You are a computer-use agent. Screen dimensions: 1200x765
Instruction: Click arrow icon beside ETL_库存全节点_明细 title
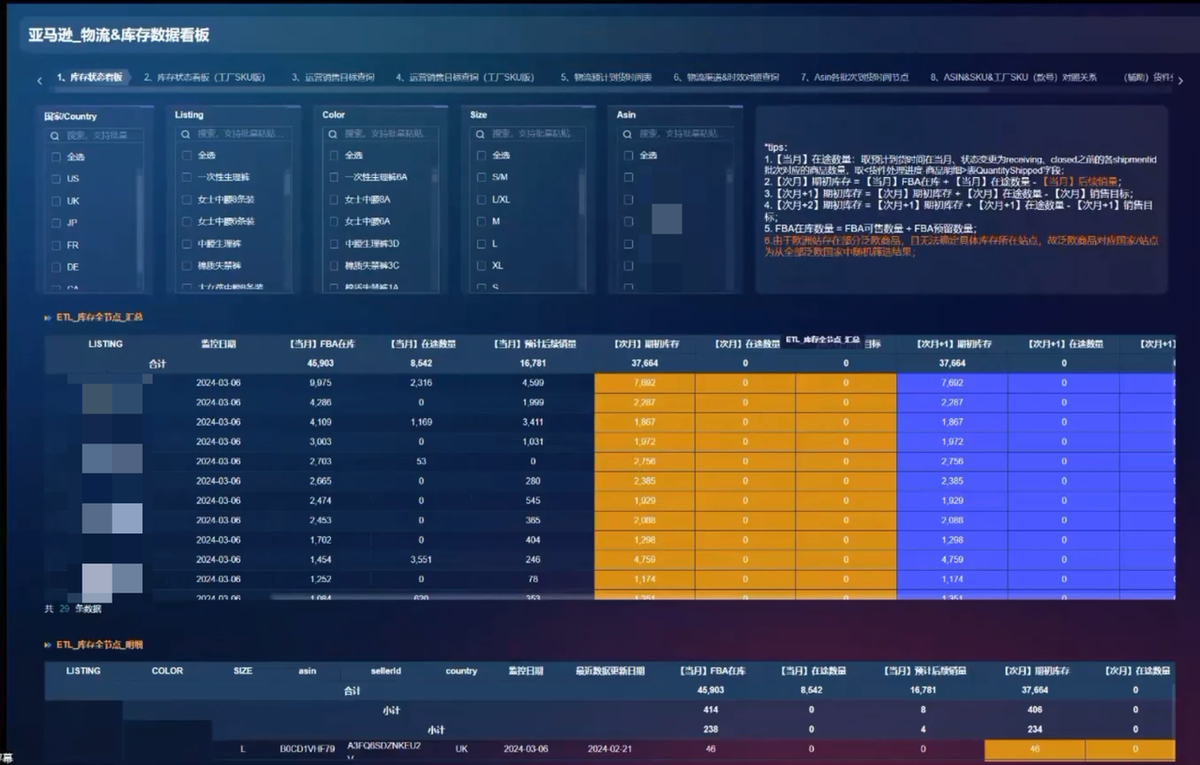coord(48,645)
